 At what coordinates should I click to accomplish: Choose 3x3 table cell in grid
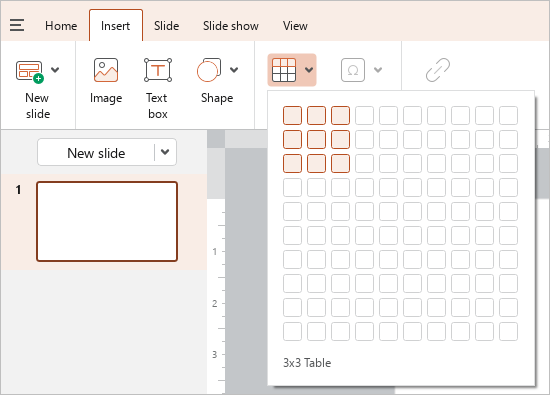coord(340,163)
